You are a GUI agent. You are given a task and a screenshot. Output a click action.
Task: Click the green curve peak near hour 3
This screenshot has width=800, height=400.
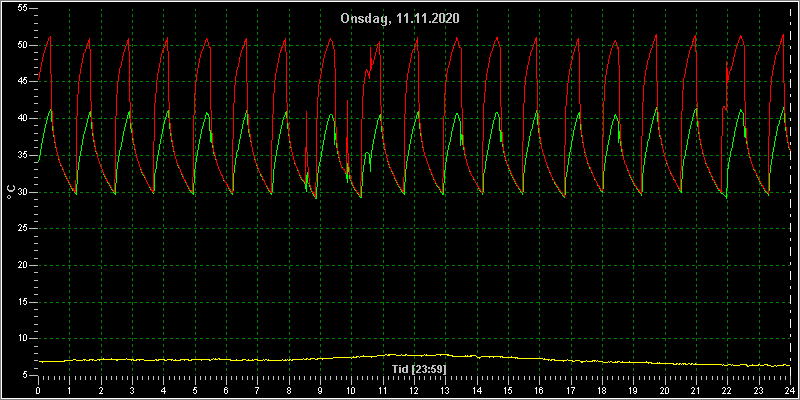pyautogui.click(x=129, y=111)
